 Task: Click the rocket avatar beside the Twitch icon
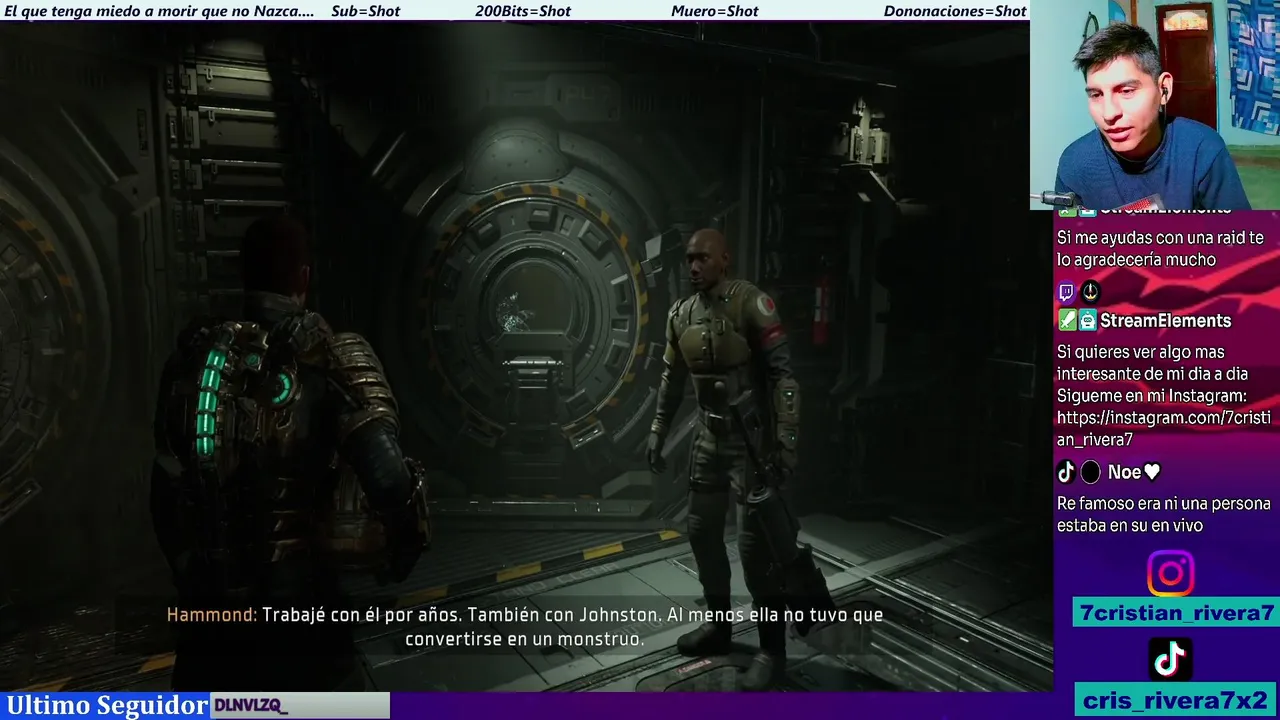(x=1090, y=292)
